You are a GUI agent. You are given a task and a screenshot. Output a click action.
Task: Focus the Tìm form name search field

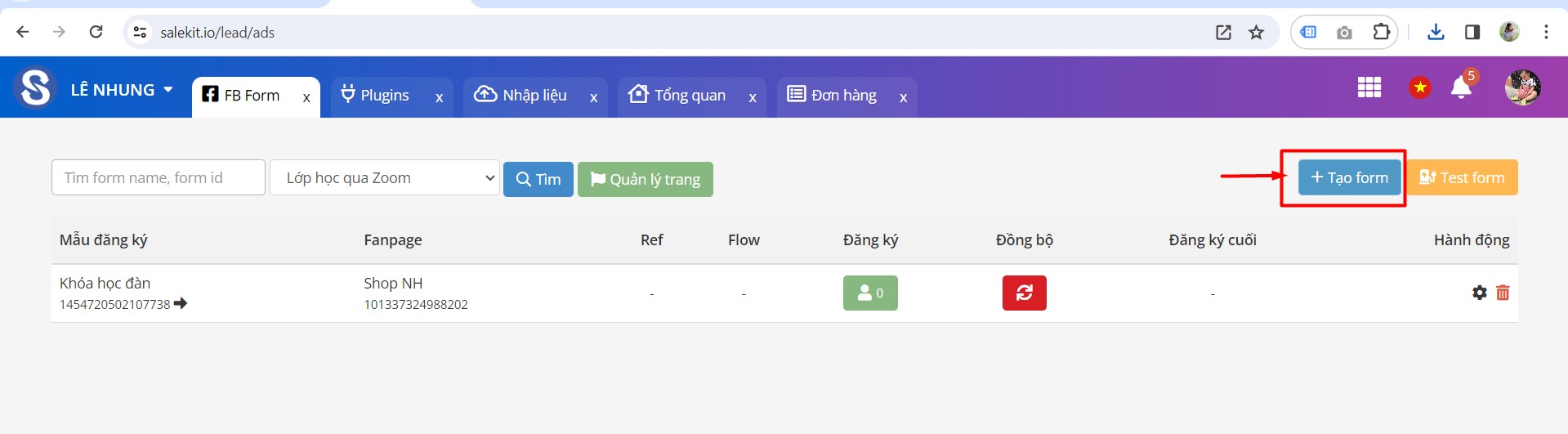[159, 177]
